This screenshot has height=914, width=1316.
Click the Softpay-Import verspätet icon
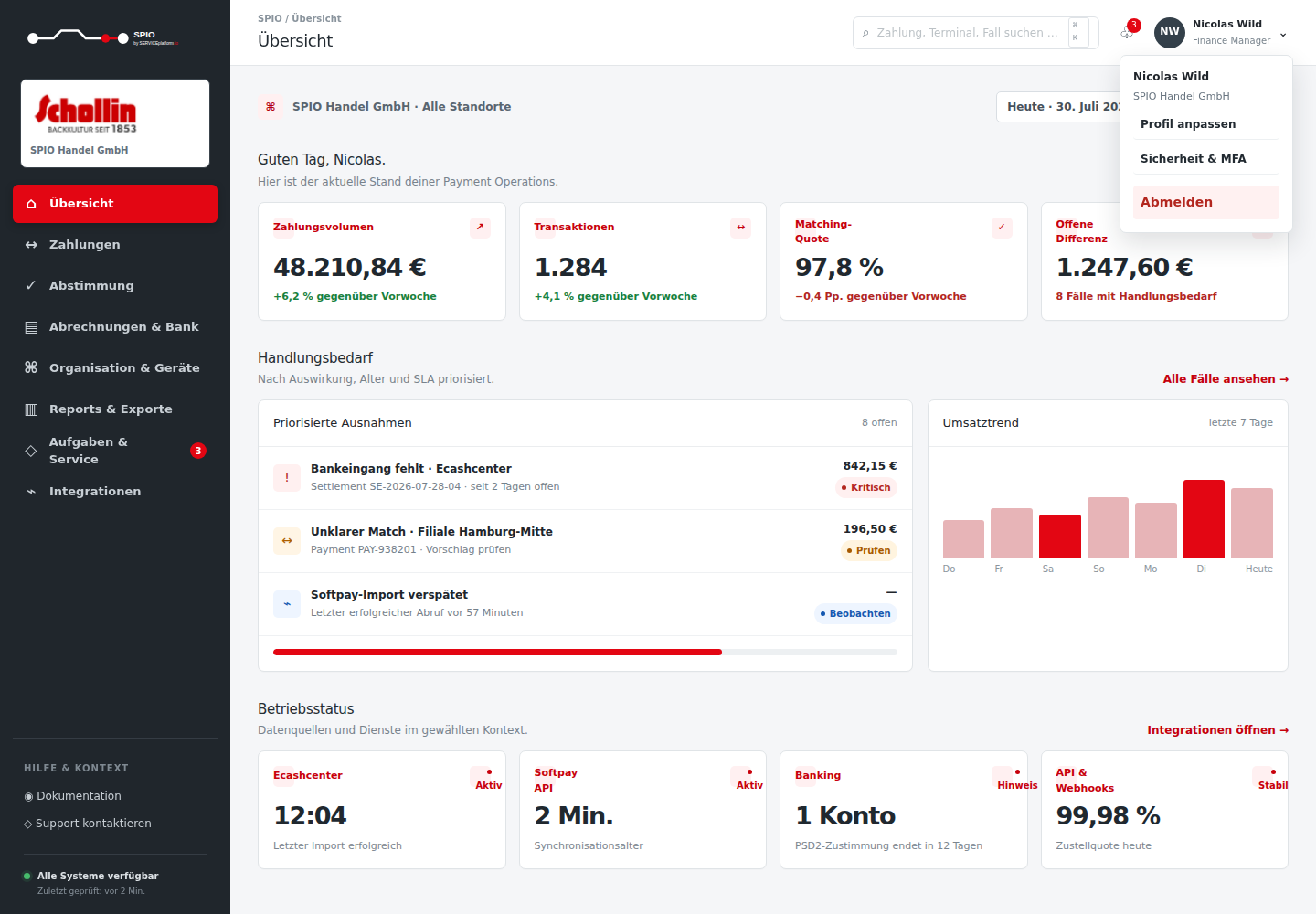pyautogui.click(x=287, y=603)
